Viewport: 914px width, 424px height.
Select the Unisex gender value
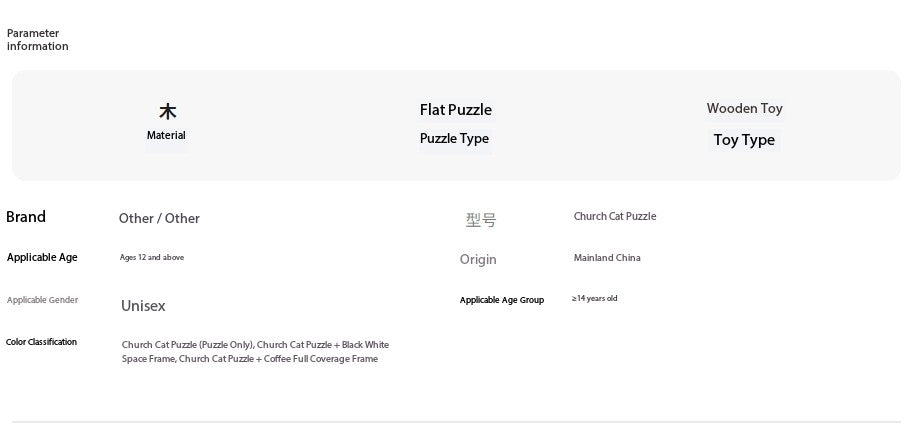pos(143,306)
